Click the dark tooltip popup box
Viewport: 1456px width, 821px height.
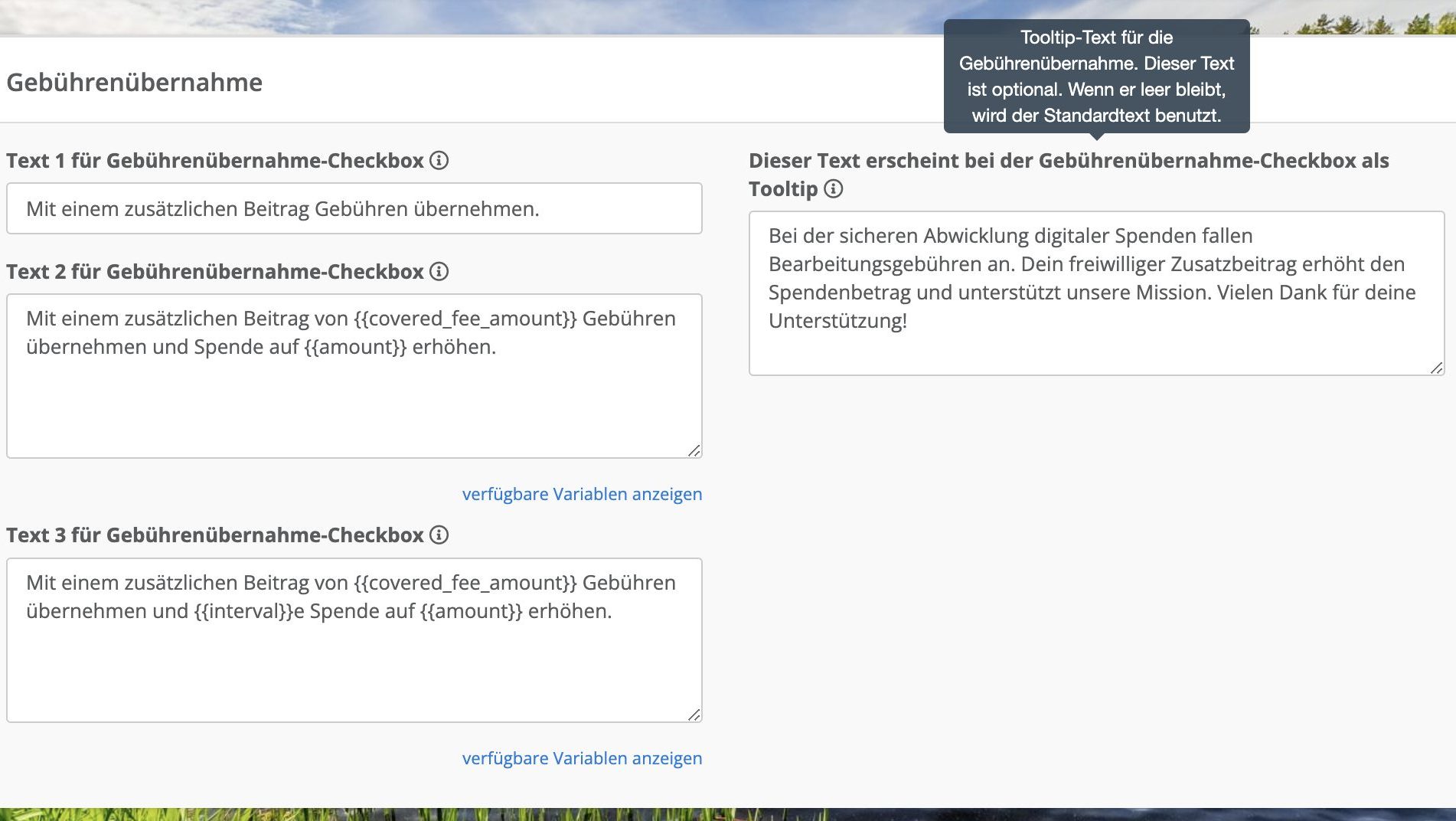tap(1098, 77)
